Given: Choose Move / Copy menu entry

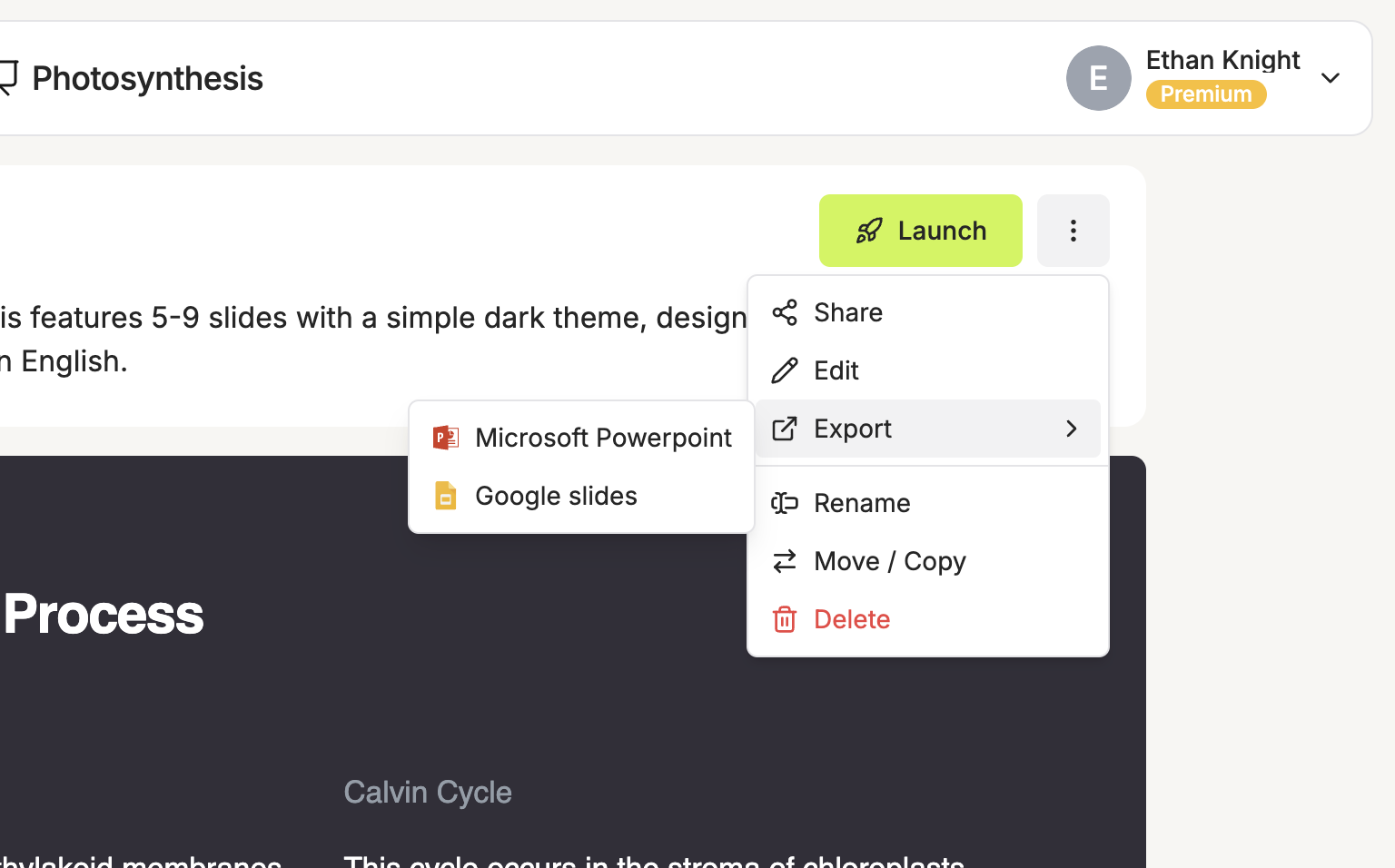Looking at the screenshot, I should pos(928,561).
